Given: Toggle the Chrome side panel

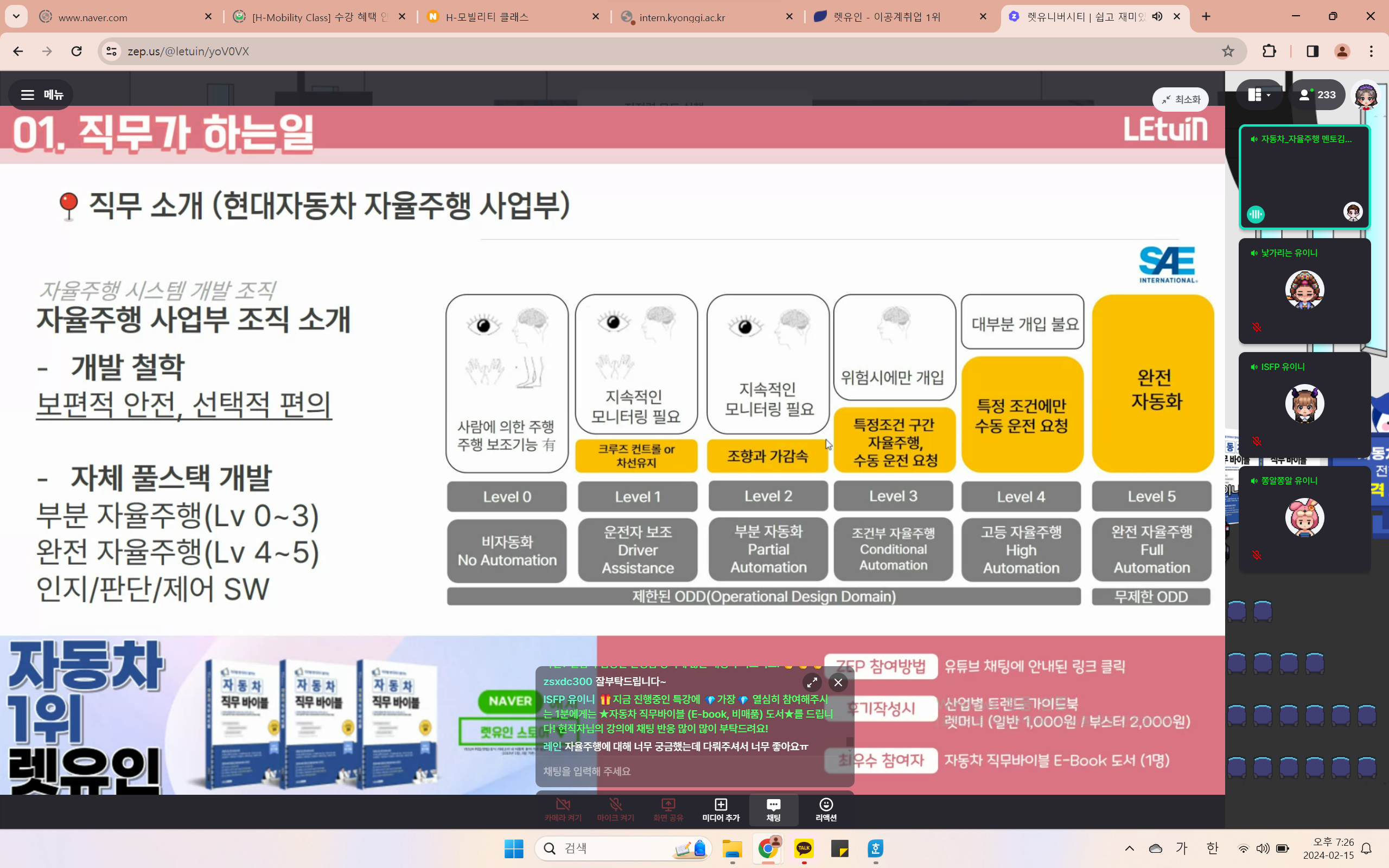Looking at the screenshot, I should click(1312, 51).
